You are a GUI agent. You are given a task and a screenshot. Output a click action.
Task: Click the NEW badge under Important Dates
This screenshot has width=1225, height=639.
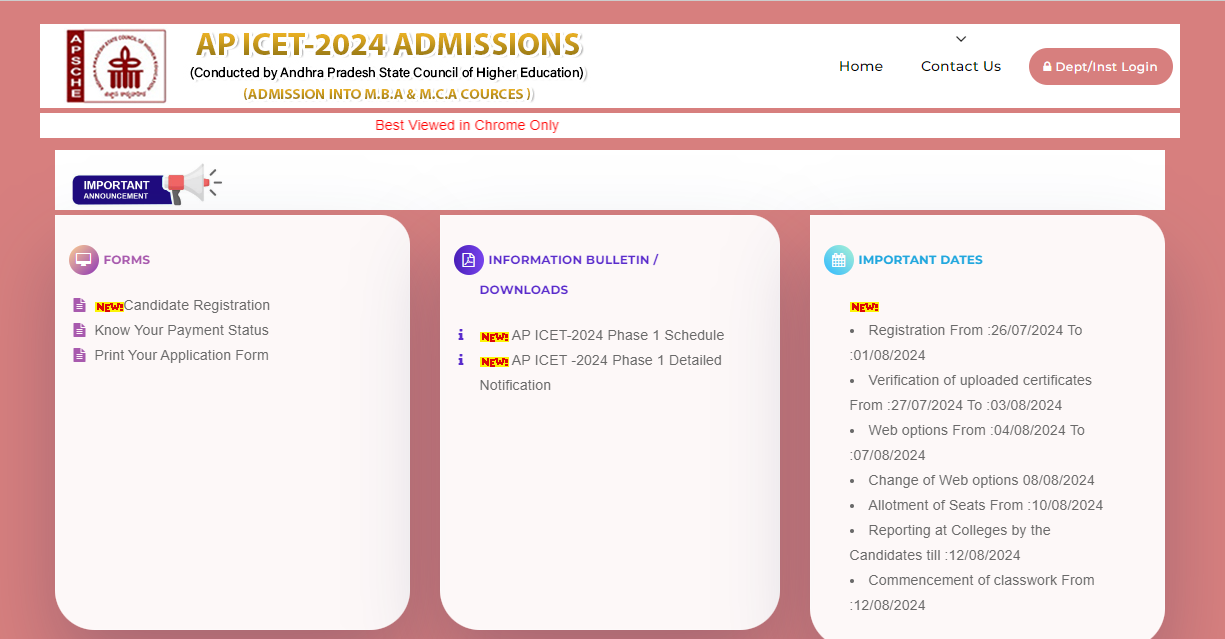[864, 307]
